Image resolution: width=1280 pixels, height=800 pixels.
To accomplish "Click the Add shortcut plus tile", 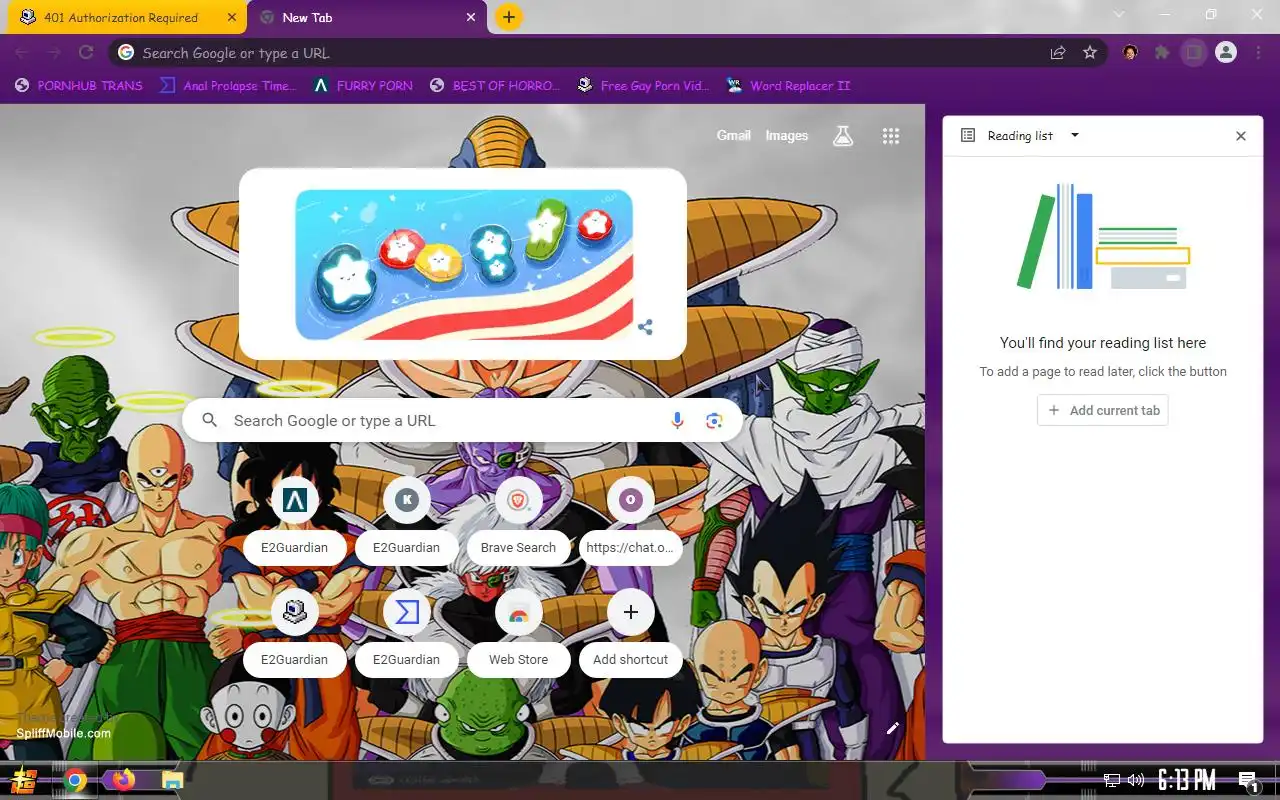I will [x=630, y=635].
